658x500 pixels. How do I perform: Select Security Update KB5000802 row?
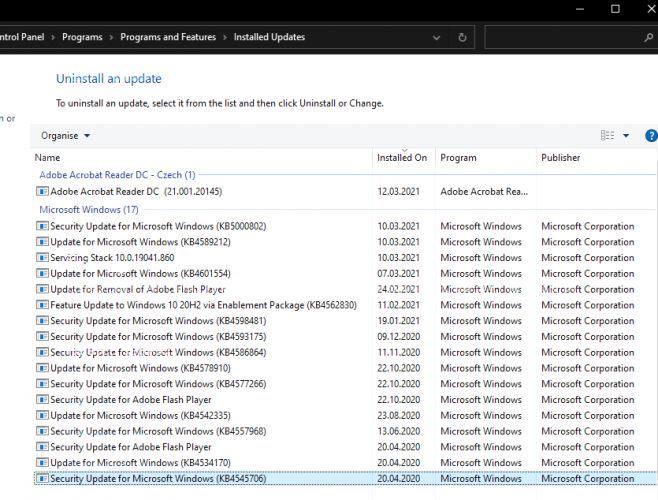click(x=345, y=226)
